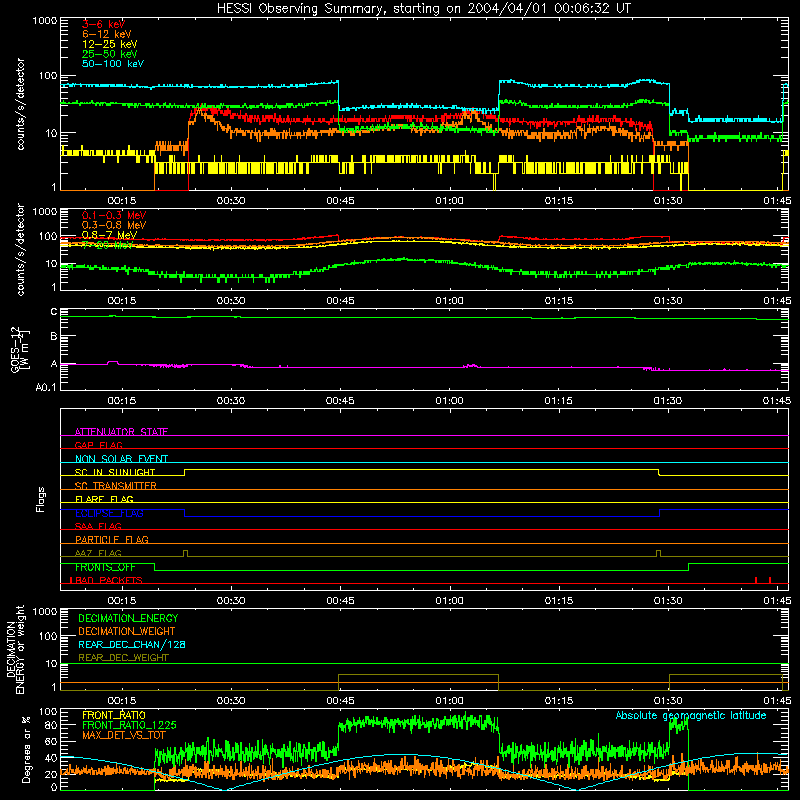Select the Flags vertical axis title

[40, 499]
